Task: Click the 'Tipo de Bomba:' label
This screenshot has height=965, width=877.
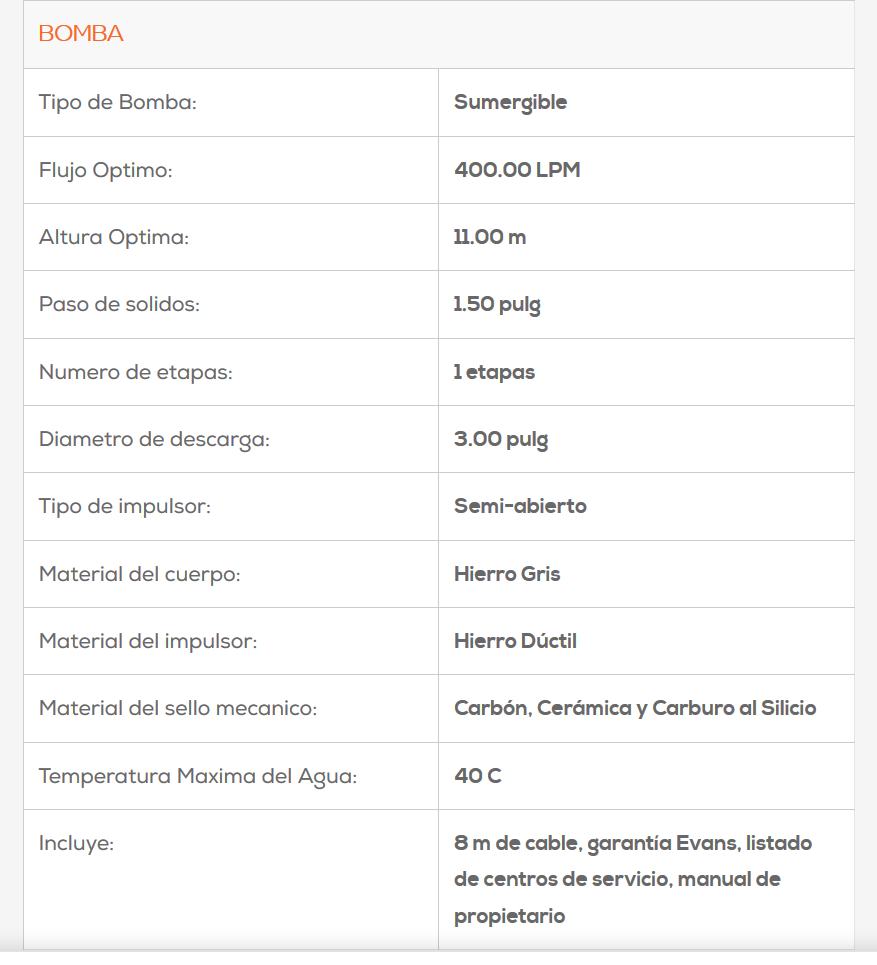Action: [x=117, y=102]
